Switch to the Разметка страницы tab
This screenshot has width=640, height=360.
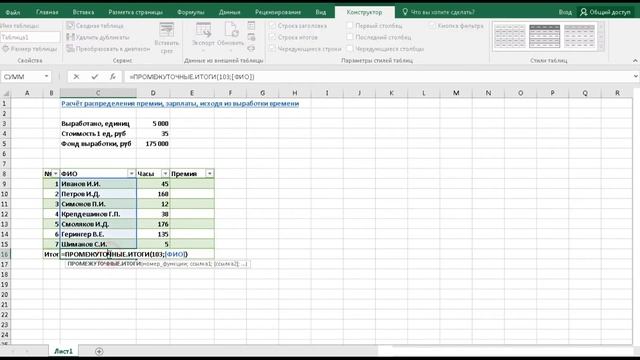[x=136, y=12]
